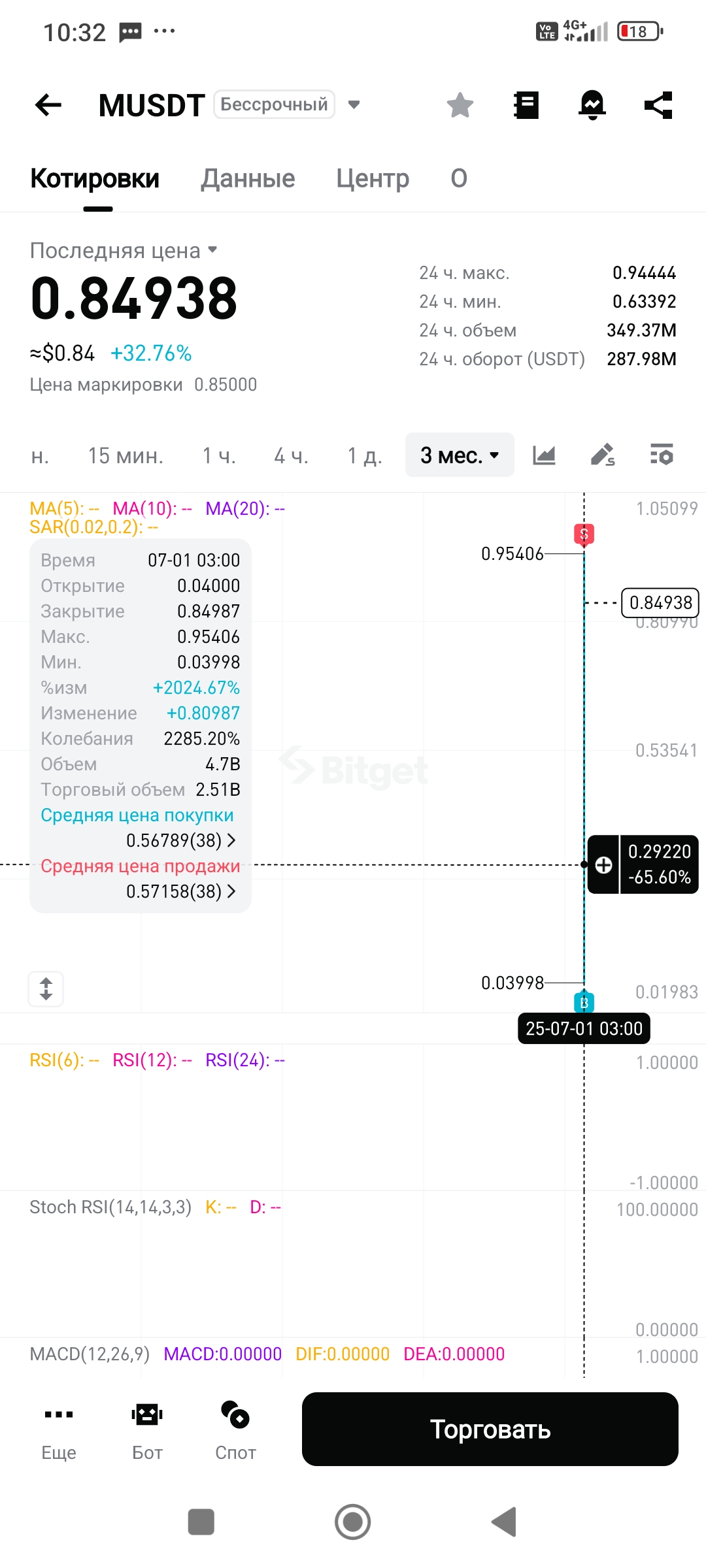Tap the back arrow icon
Viewport: 706px width, 1568px height.
pos(48,105)
